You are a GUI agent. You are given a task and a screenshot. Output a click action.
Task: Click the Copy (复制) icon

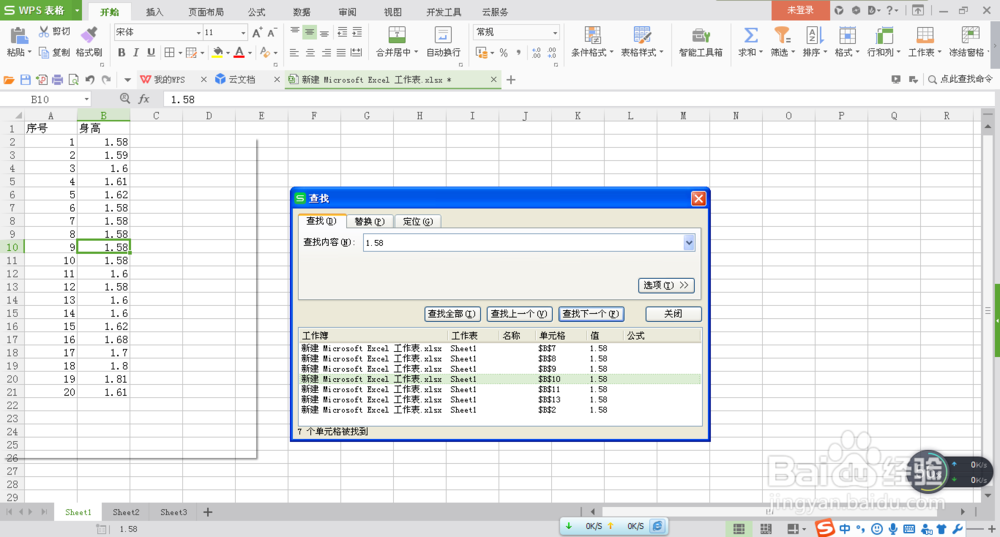click(x=44, y=52)
